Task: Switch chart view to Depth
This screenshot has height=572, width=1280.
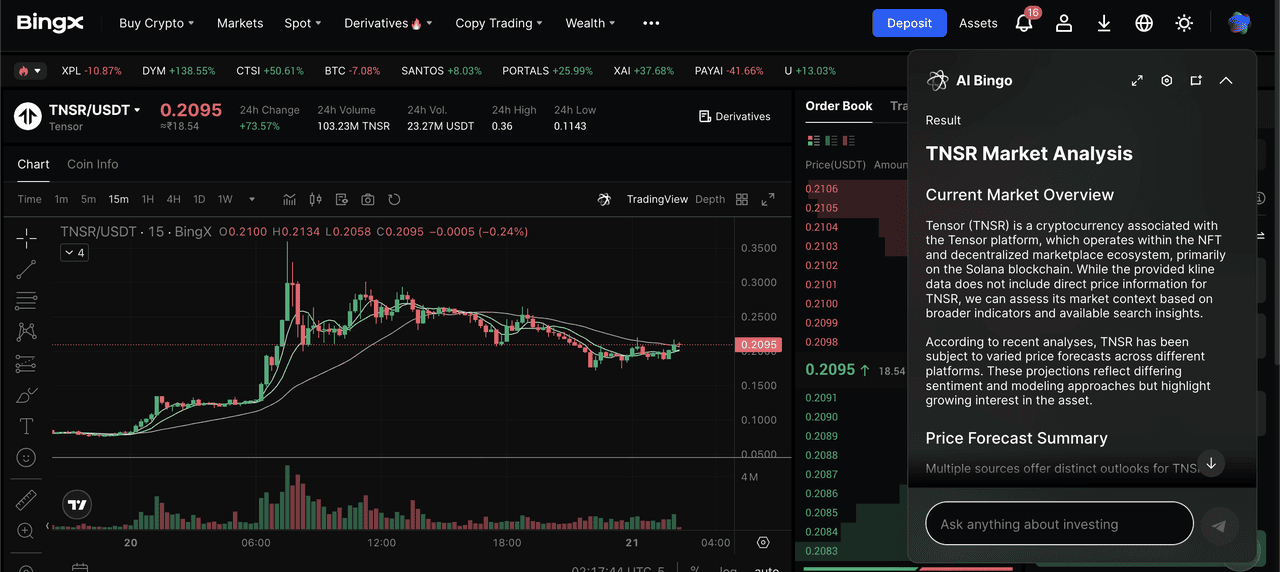Action: pyautogui.click(x=710, y=199)
